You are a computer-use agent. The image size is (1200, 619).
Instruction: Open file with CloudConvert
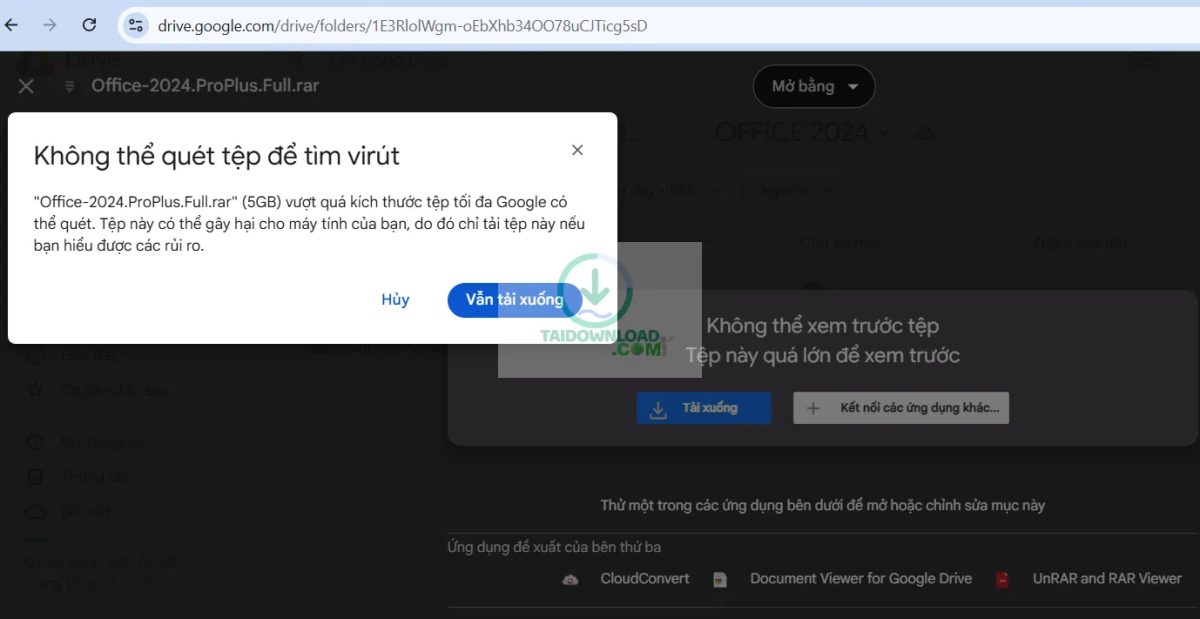point(644,578)
